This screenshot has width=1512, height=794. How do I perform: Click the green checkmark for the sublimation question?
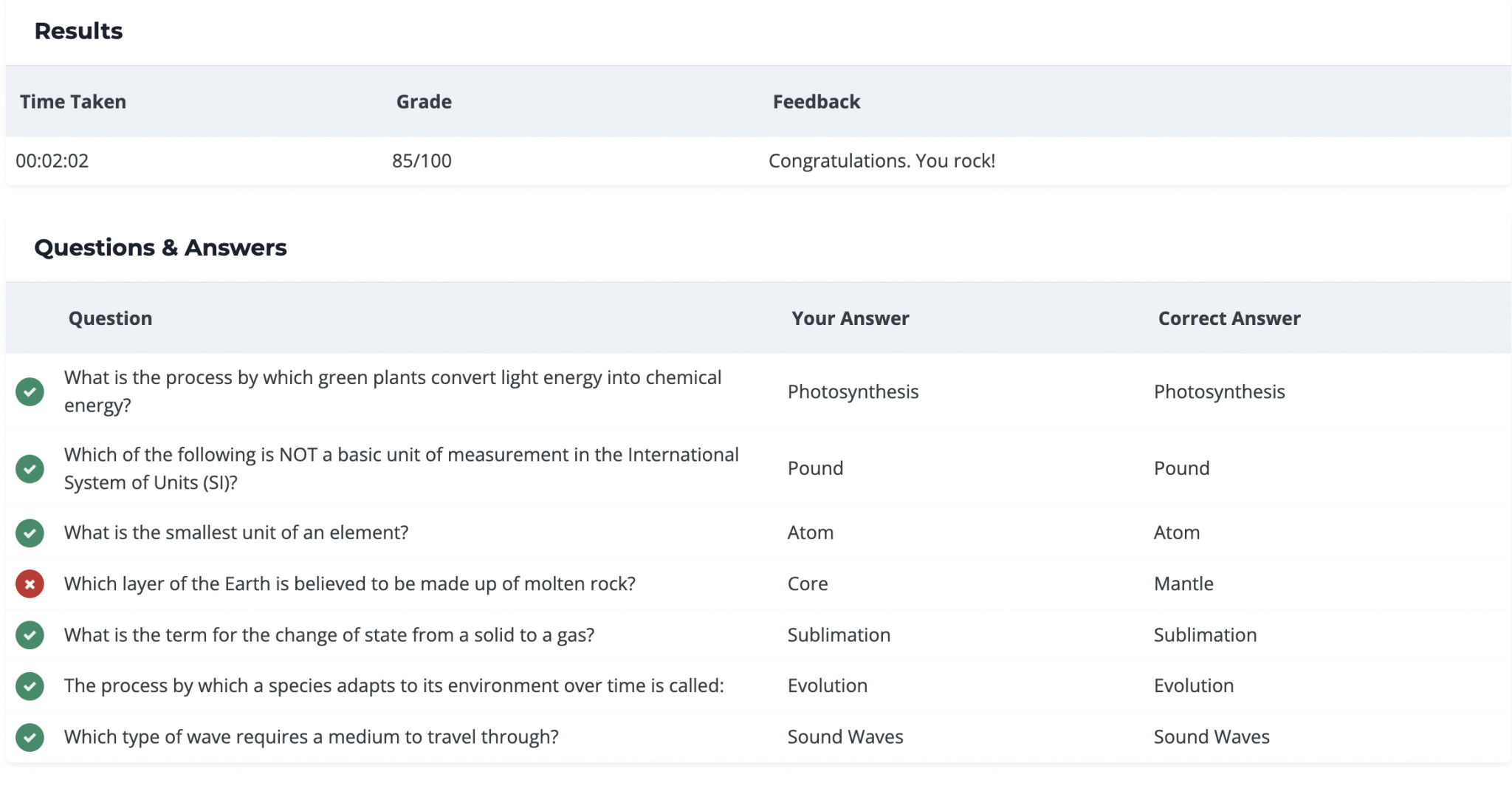30,634
